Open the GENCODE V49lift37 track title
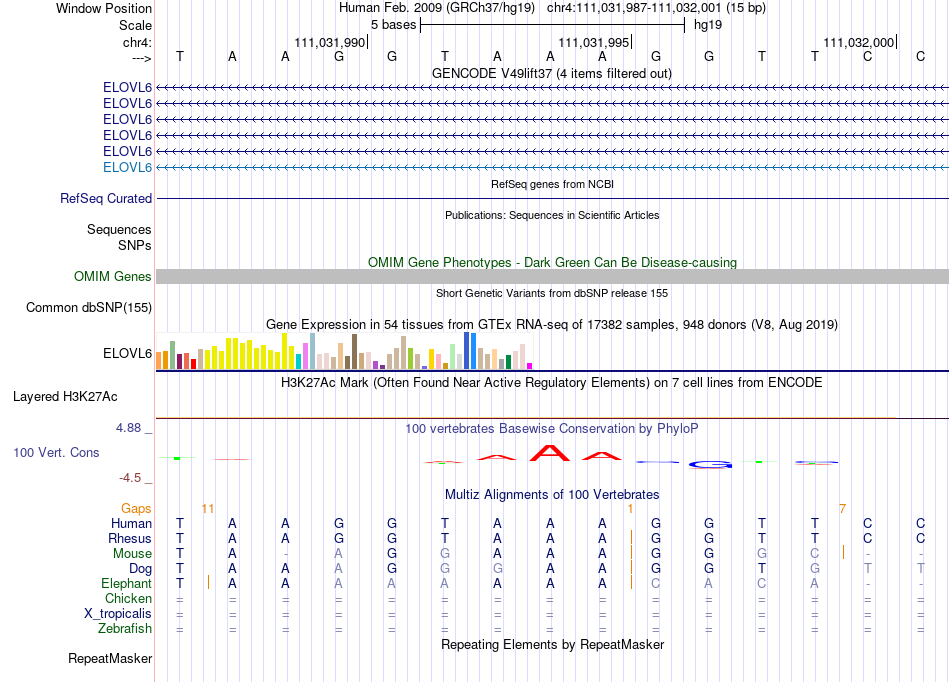The image size is (950, 682). [x=551, y=73]
